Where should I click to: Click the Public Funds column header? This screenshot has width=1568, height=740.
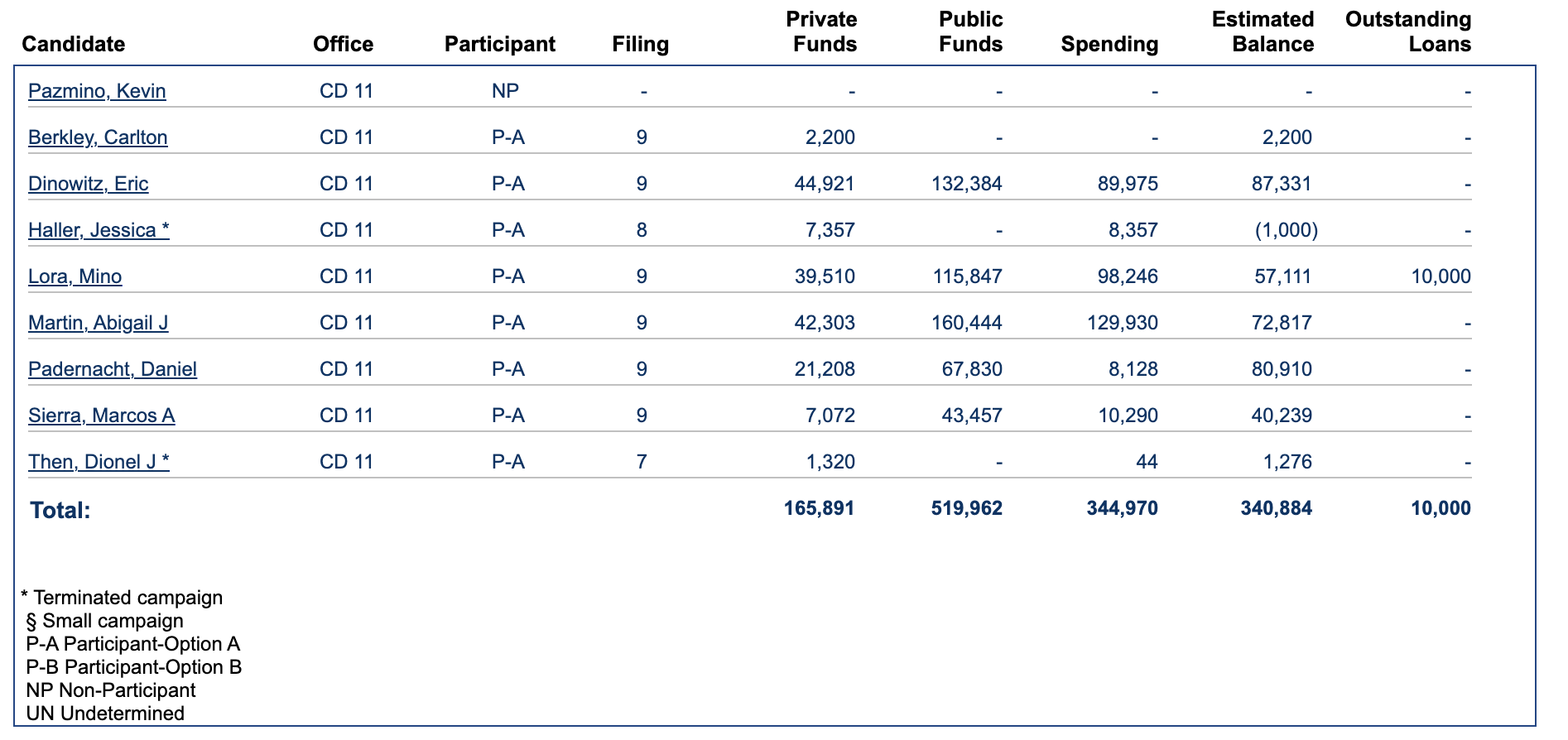970,31
